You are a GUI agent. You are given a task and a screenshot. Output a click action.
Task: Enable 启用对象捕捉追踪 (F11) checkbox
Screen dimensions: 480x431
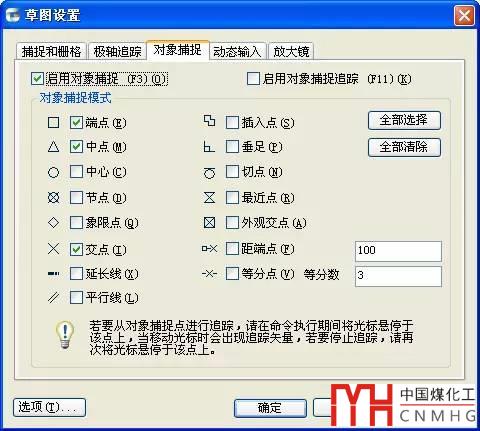pos(253,79)
